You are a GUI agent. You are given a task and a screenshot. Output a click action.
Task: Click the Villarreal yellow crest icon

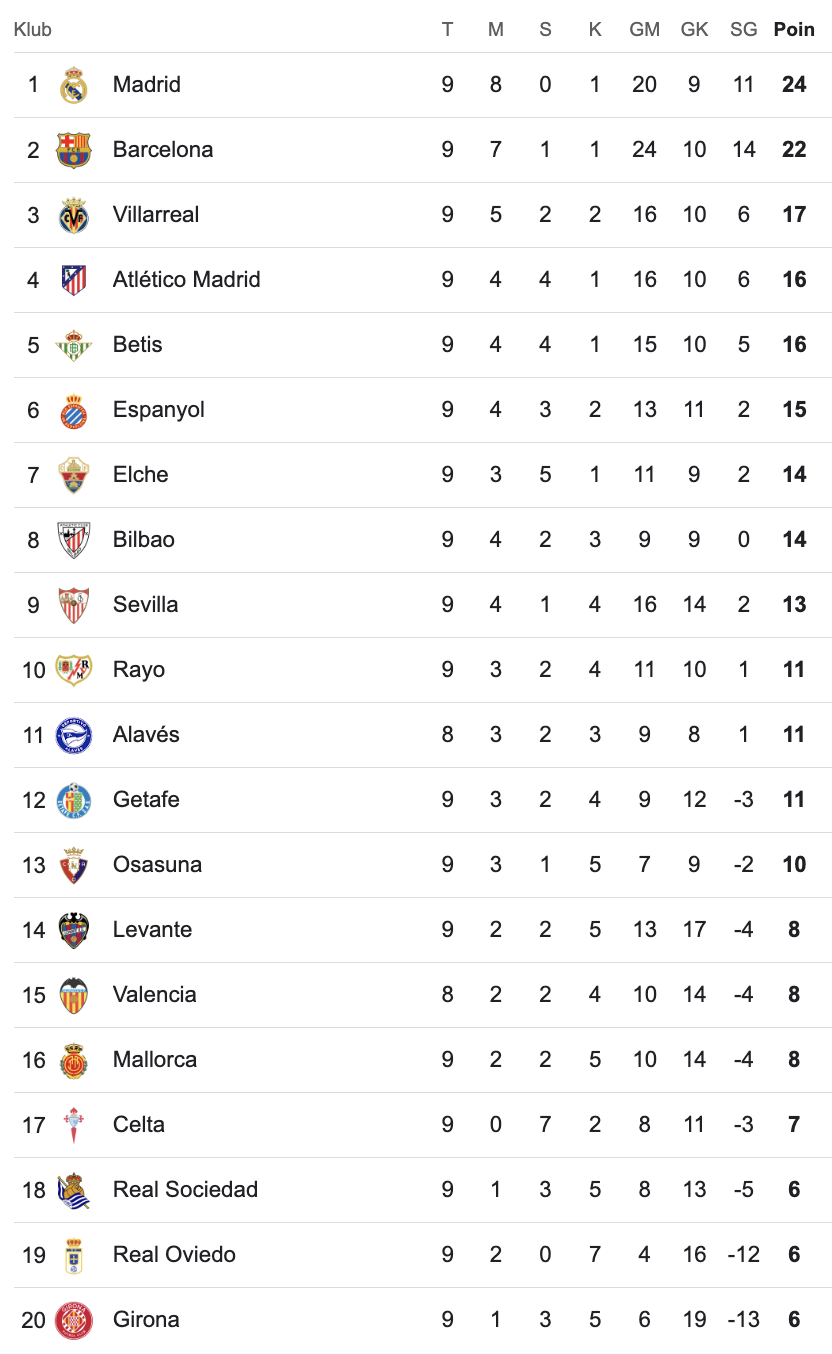[74, 215]
